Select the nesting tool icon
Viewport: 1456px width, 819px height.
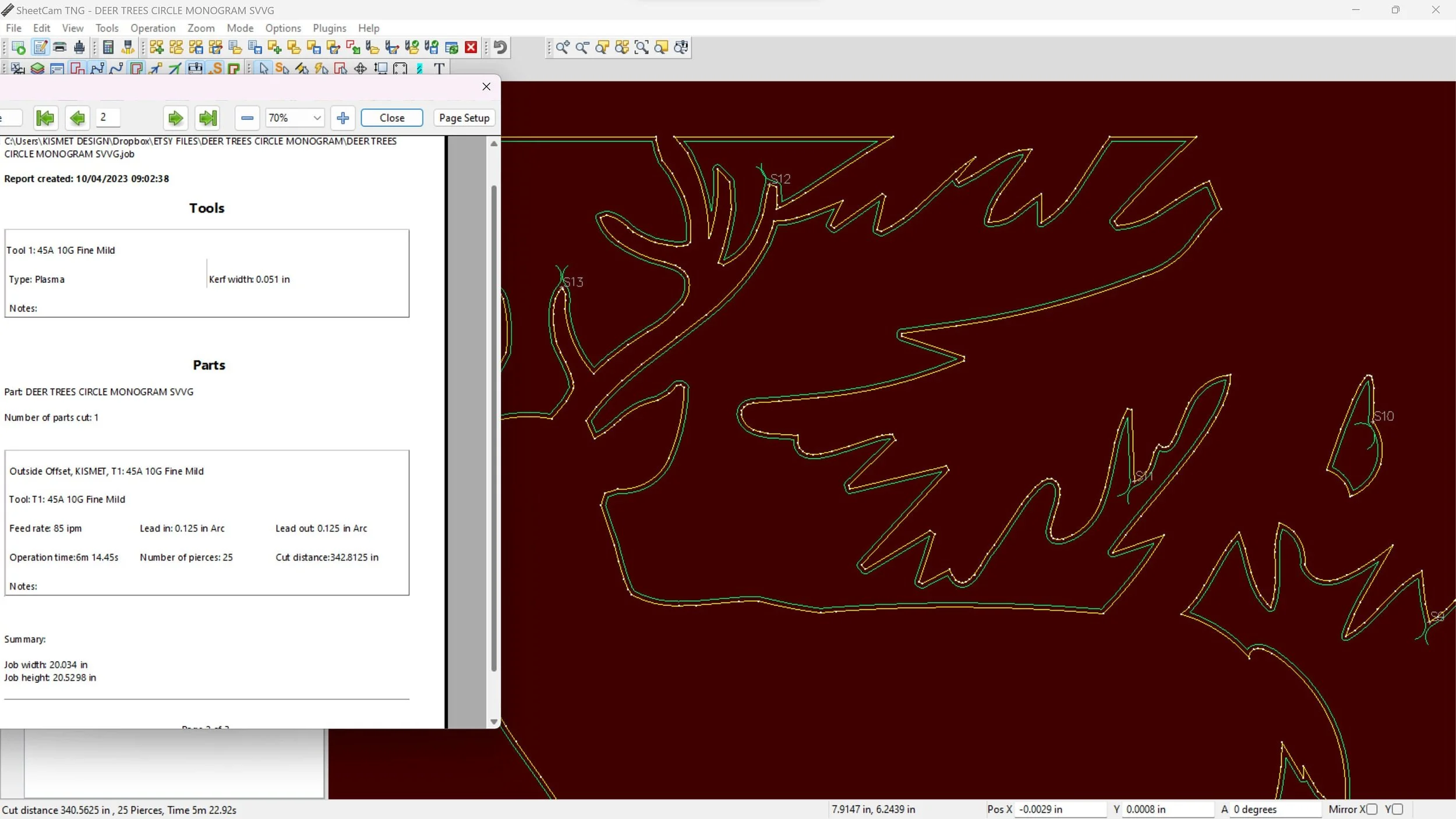[x=400, y=69]
